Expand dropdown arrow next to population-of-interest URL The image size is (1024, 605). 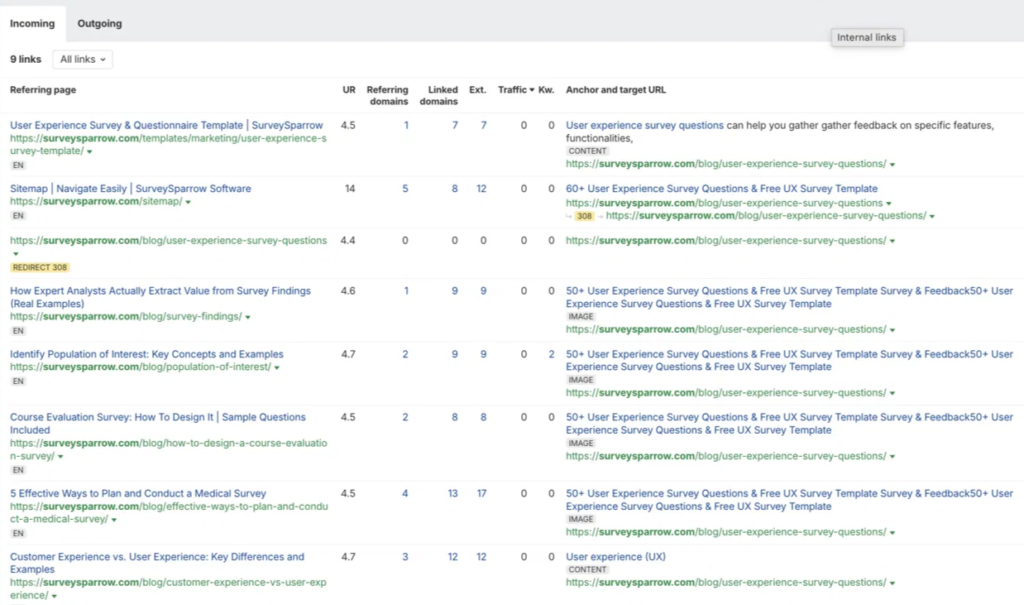click(x=277, y=368)
